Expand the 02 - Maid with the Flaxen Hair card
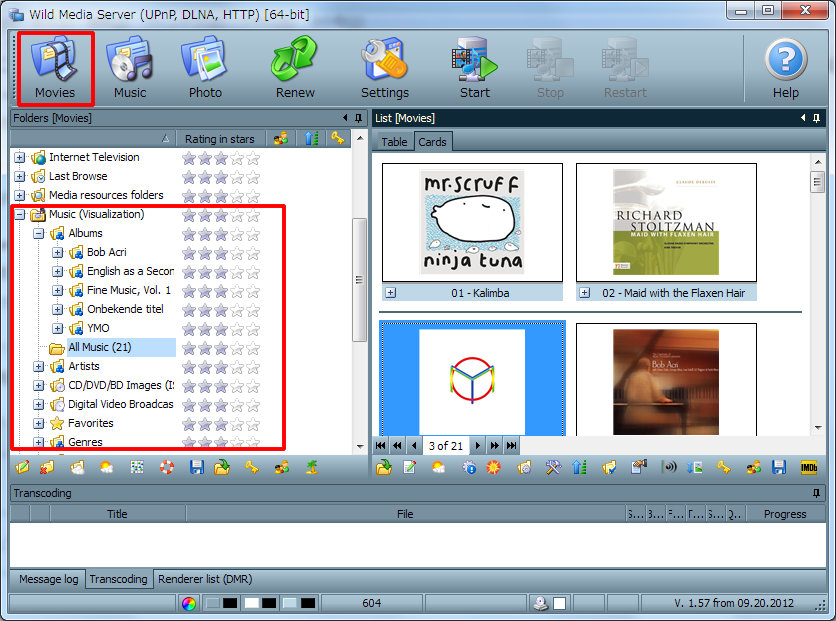The height and width of the screenshot is (621, 836). click(x=585, y=293)
